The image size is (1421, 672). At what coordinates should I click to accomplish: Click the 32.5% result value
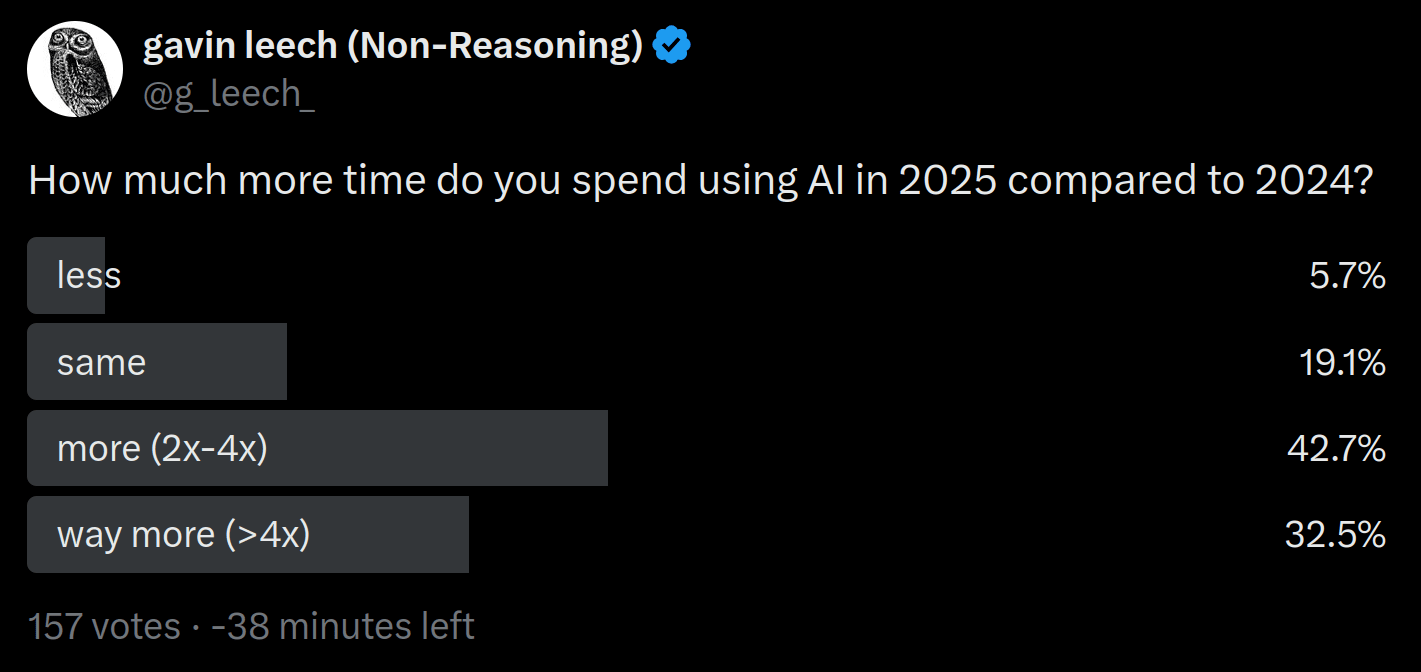point(1335,535)
